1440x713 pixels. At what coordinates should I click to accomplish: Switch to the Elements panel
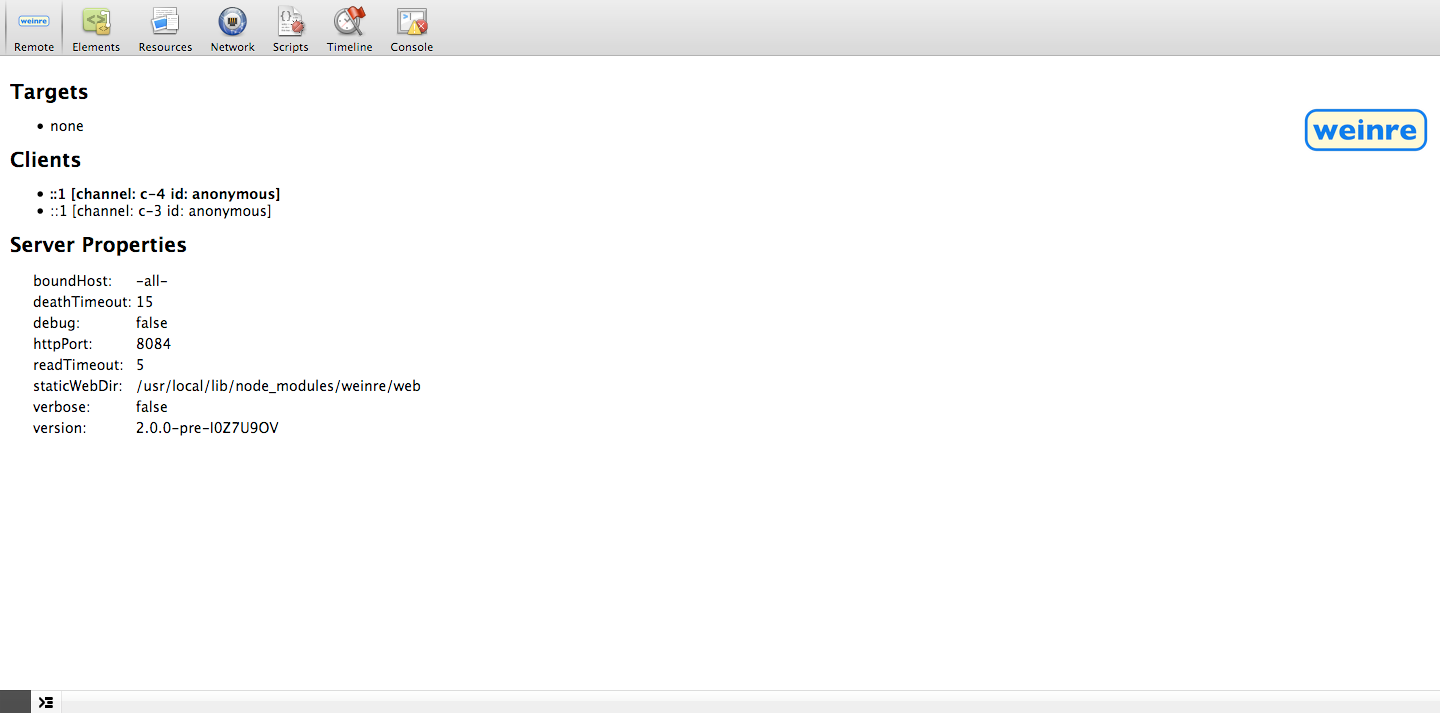pos(96,29)
